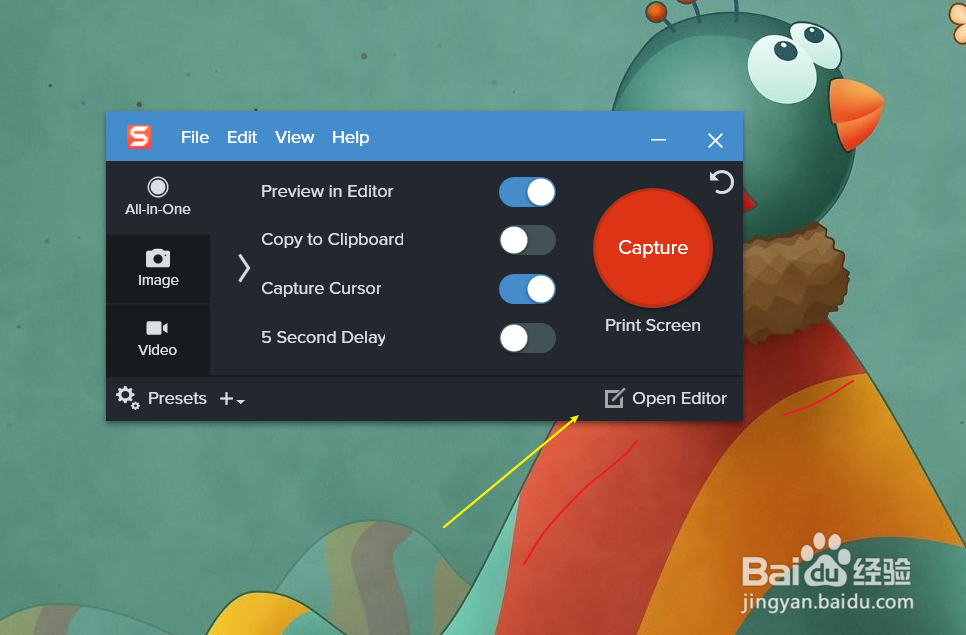Enable the 5 Second Delay toggle

527,338
